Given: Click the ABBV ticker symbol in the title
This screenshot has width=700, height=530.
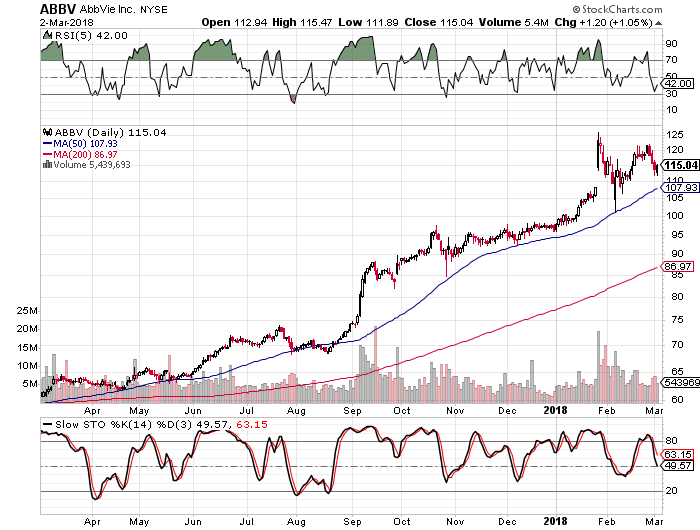Looking at the screenshot, I should pos(58,9).
